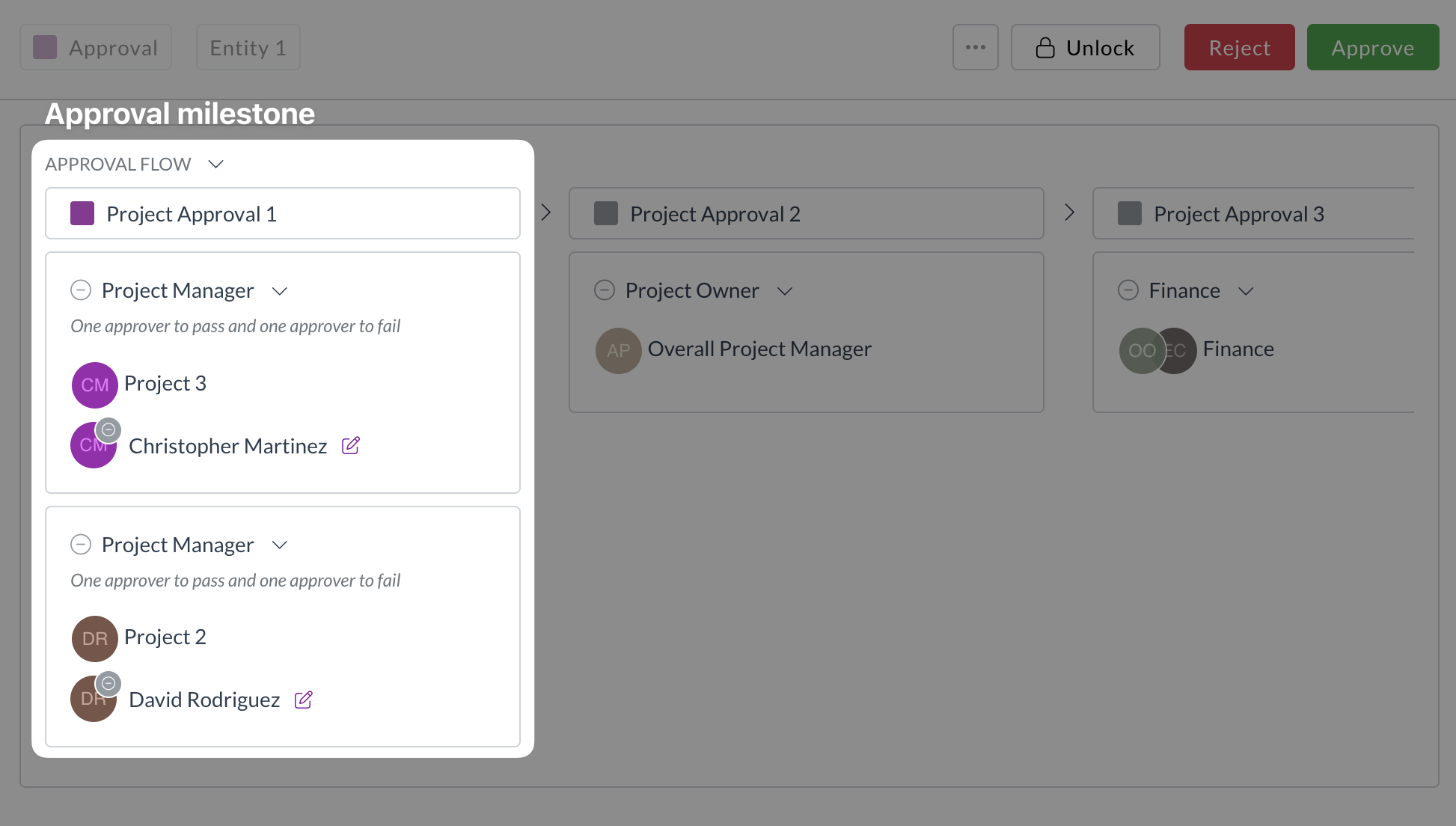Click the minus circle beside Project Owner
1456x826 pixels.
(x=605, y=290)
